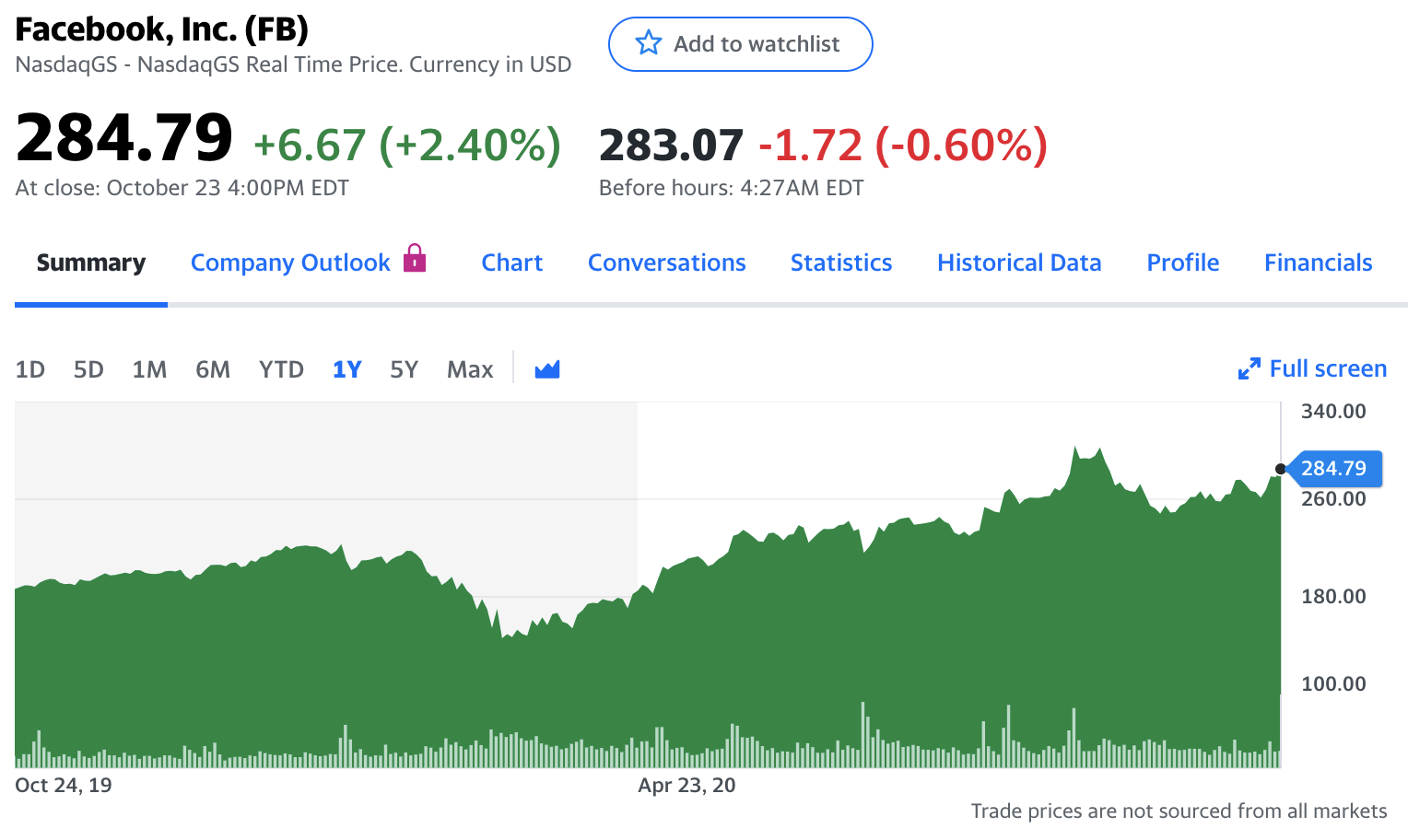Open the Summary tab
This screenshot has width=1408, height=840.
[91, 263]
